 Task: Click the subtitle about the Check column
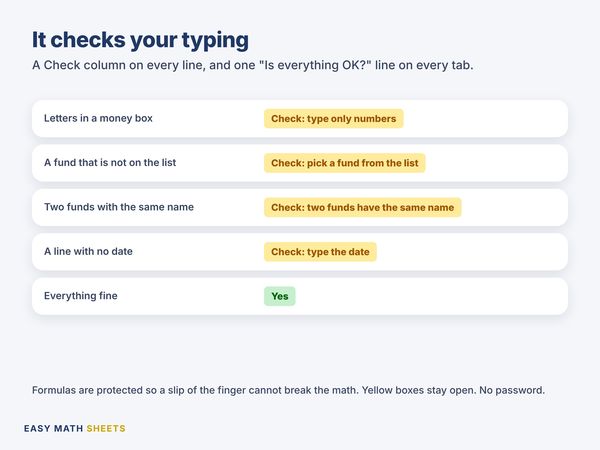(253, 65)
